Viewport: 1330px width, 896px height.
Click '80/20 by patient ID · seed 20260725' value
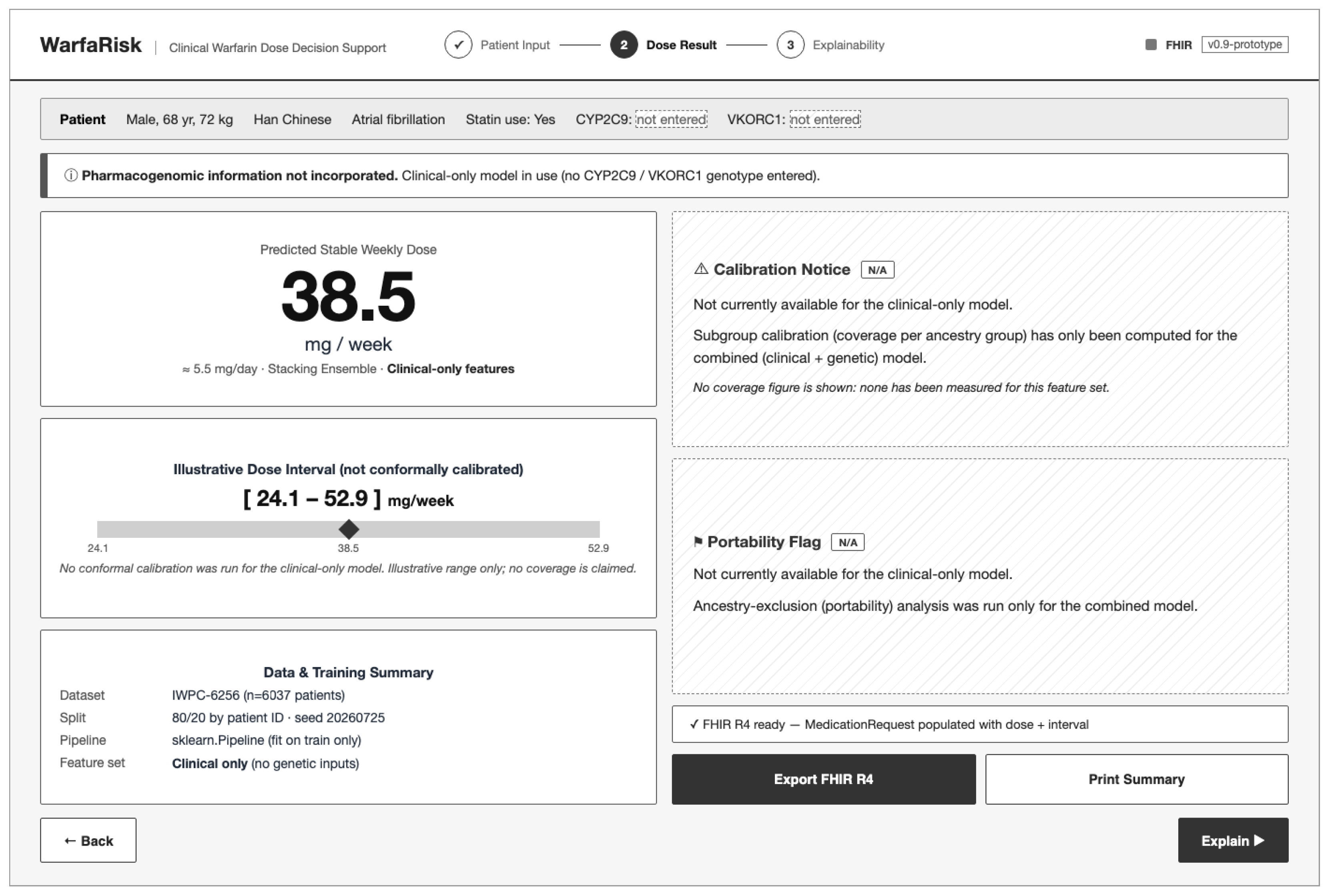[x=278, y=718]
